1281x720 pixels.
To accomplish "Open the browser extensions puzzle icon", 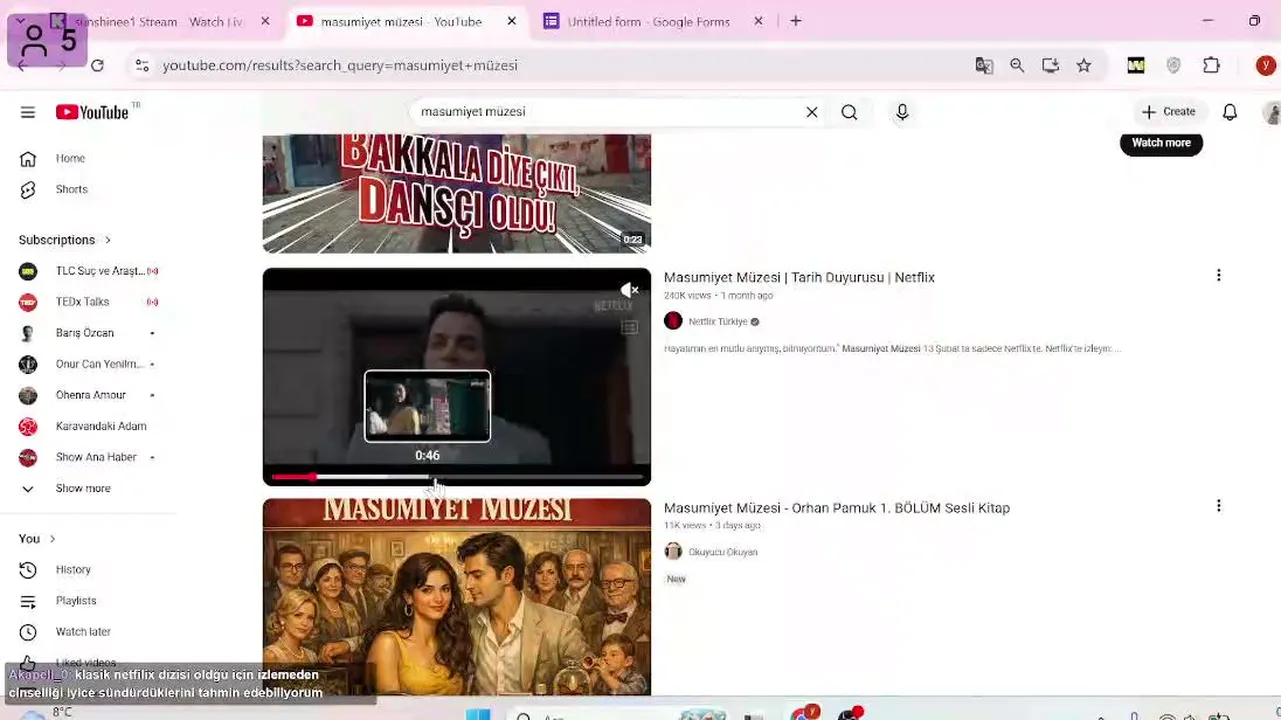I will [x=1212, y=65].
